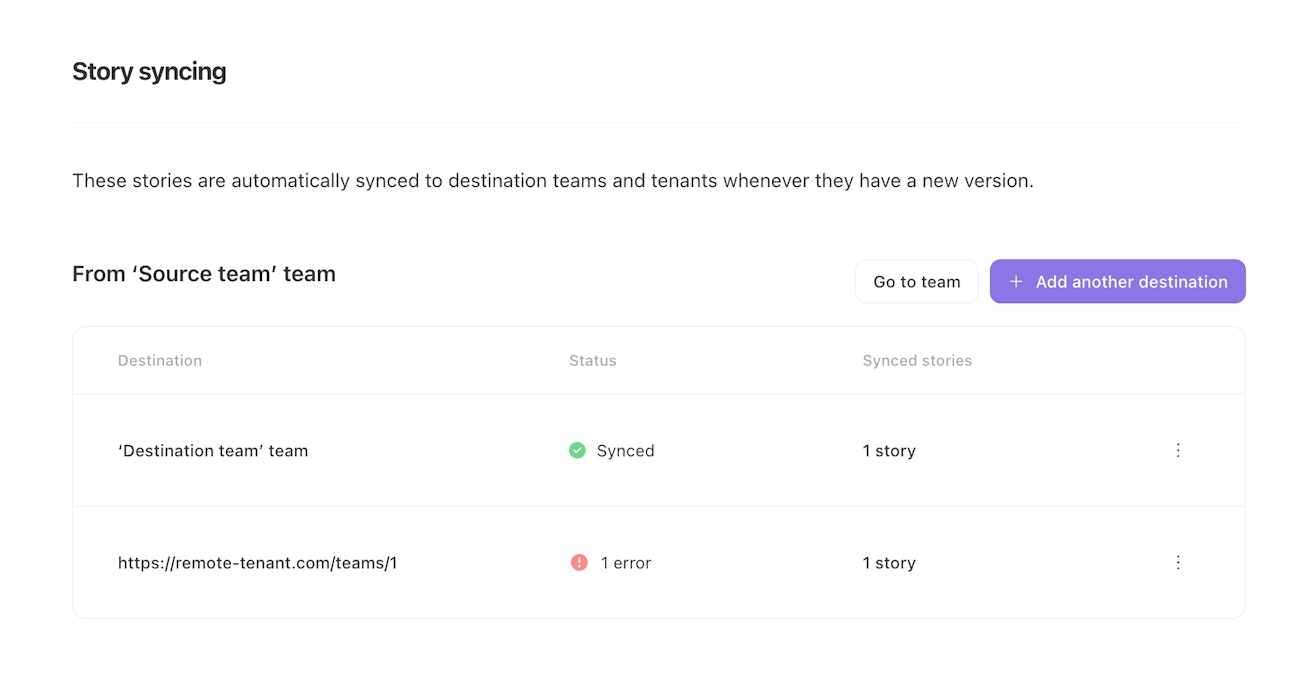Click the plus icon on Add another destination
The width and height of the screenshot is (1300, 687).
(x=1016, y=282)
